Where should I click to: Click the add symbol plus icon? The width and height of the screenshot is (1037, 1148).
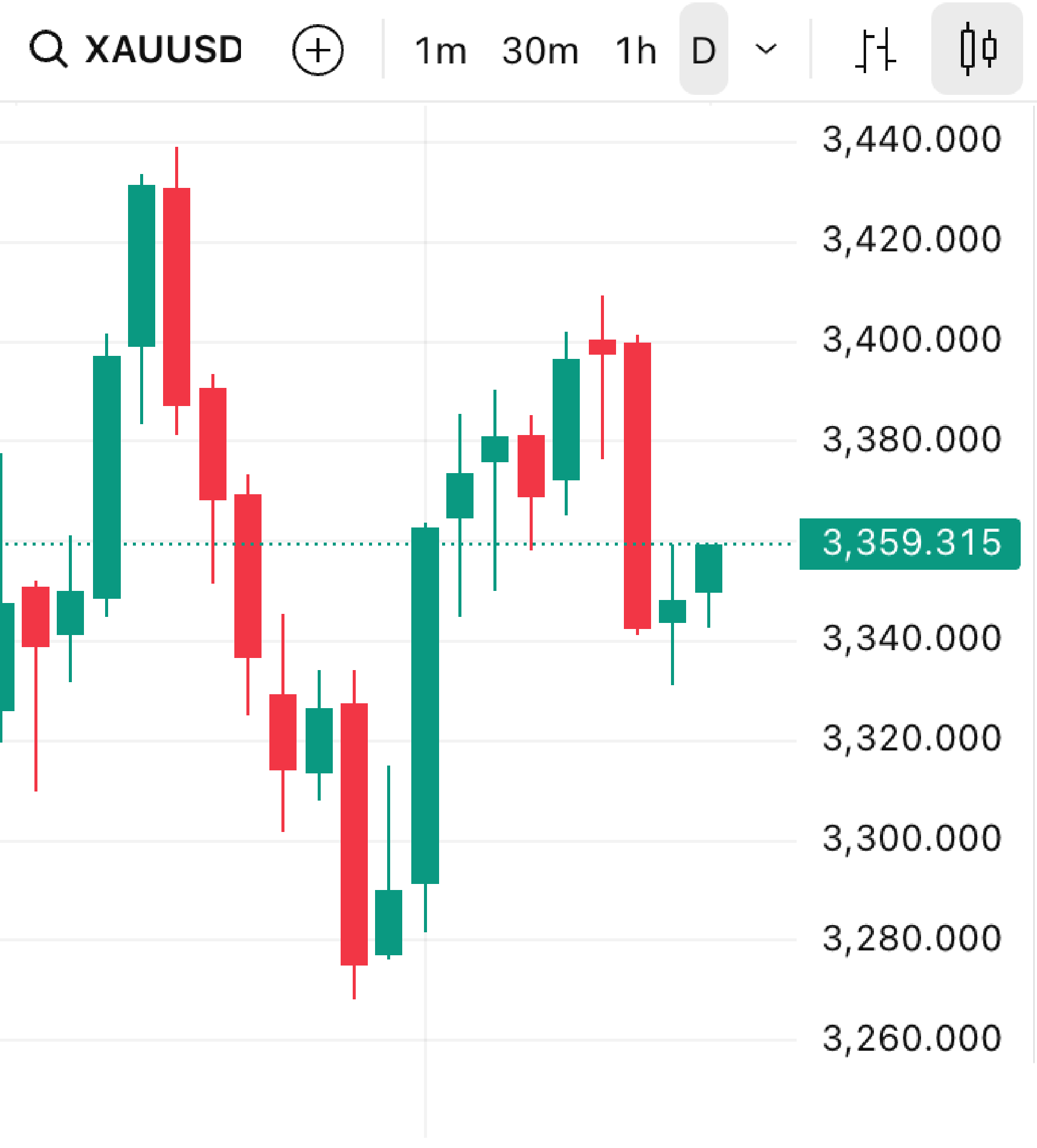tap(318, 50)
